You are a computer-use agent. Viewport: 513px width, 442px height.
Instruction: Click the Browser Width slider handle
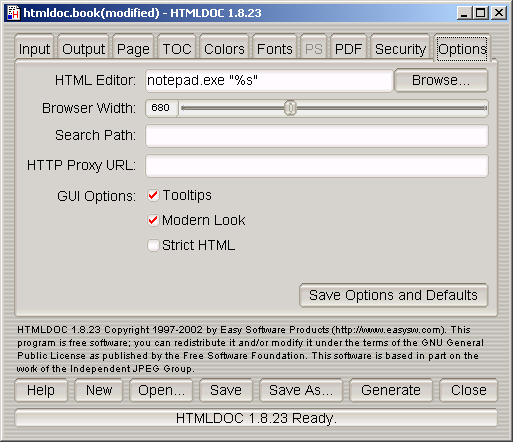pos(290,108)
